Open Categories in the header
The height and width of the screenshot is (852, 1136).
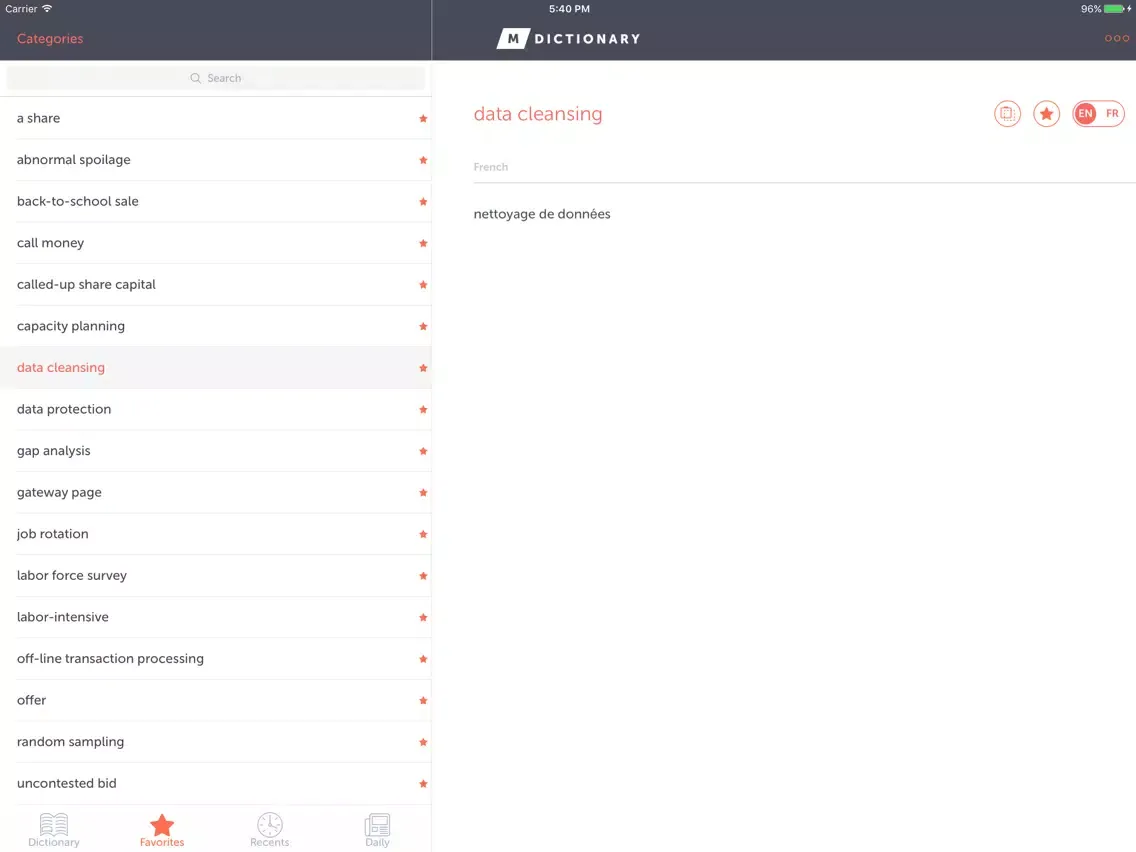point(50,38)
